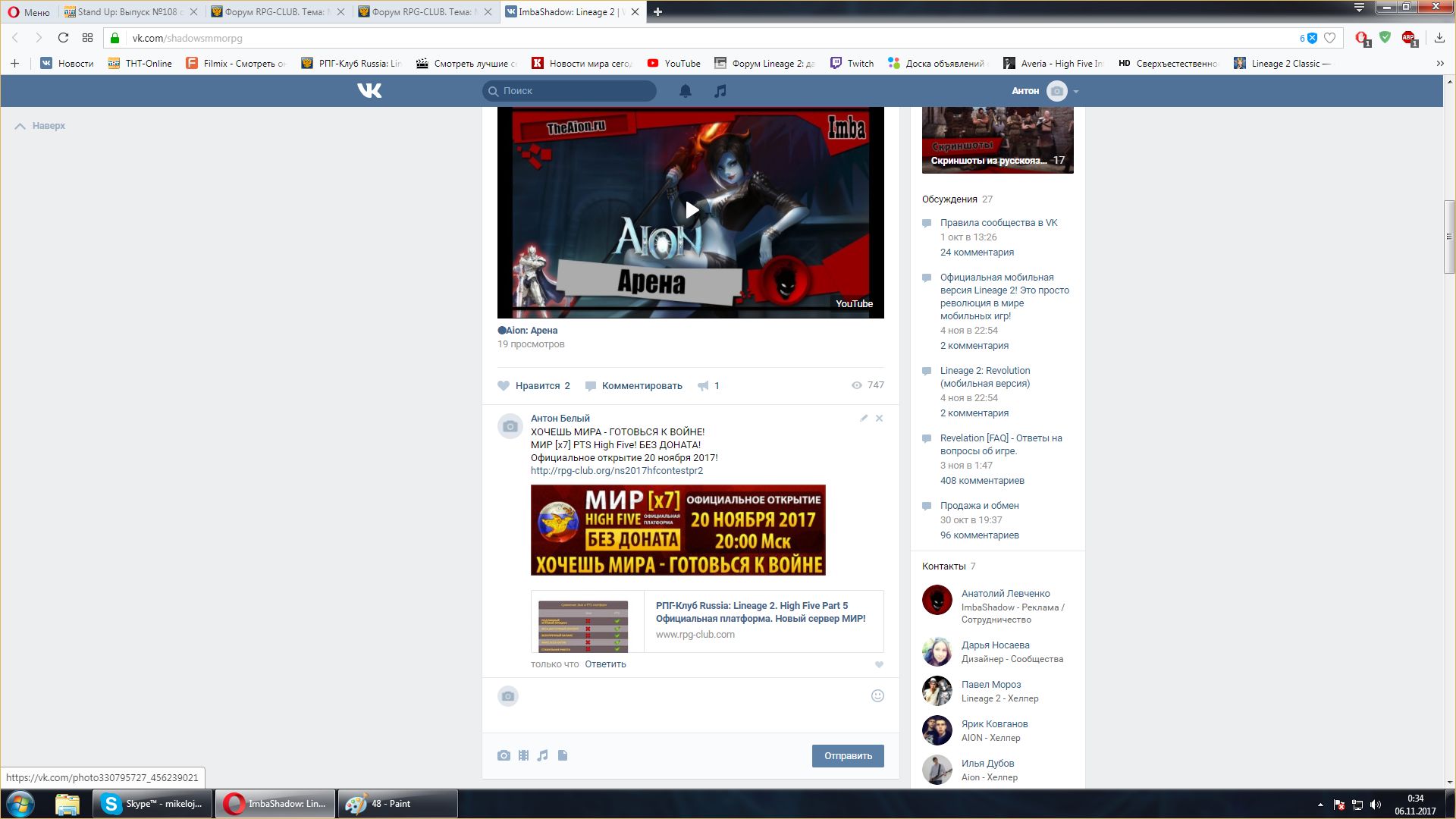Reload the page
This screenshot has width=1456, height=819.
click(63, 38)
